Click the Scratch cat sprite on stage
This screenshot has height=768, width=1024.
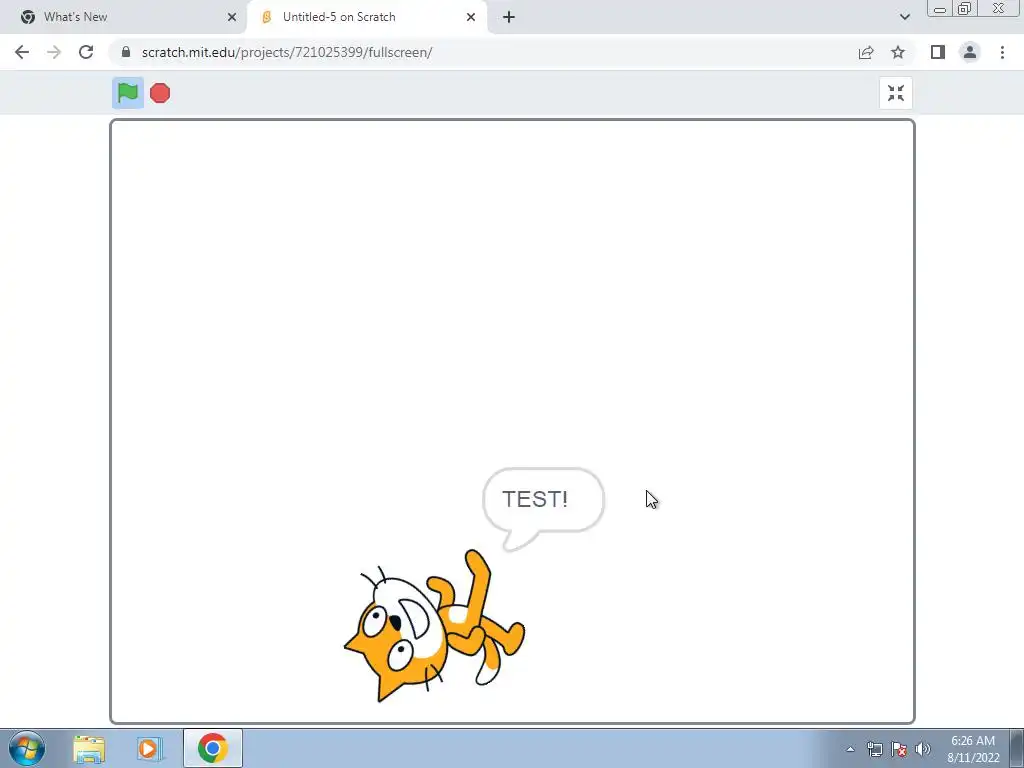(434, 626)
